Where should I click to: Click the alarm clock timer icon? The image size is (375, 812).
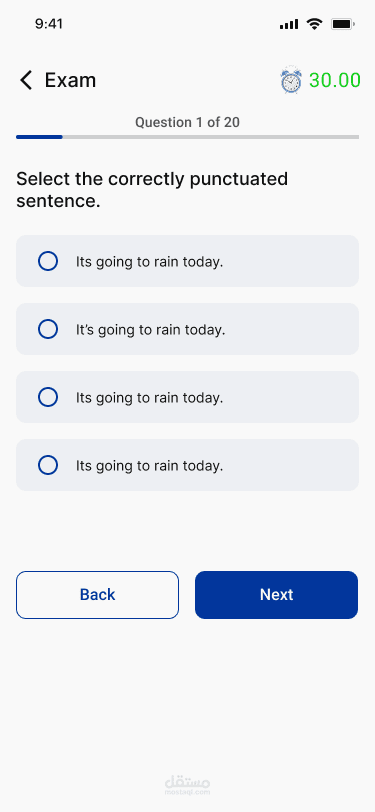coord(291,80)
